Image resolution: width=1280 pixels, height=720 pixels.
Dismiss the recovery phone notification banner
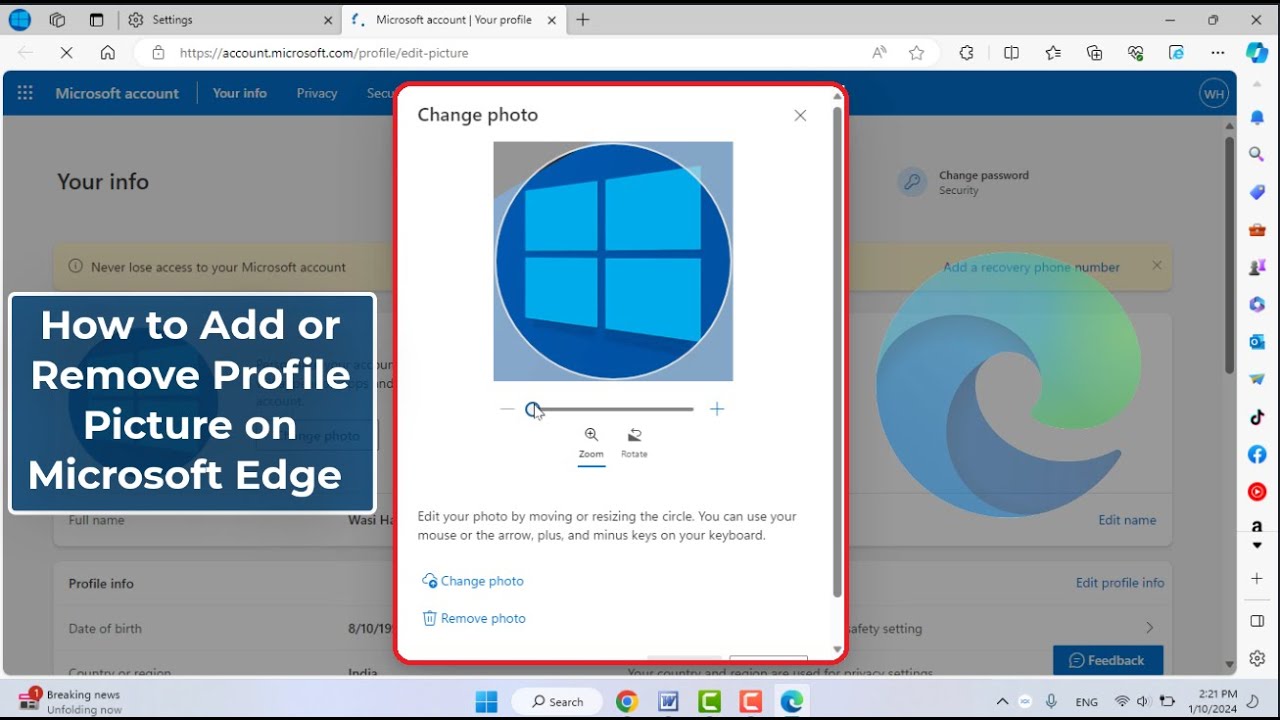tap(1157, 266)
